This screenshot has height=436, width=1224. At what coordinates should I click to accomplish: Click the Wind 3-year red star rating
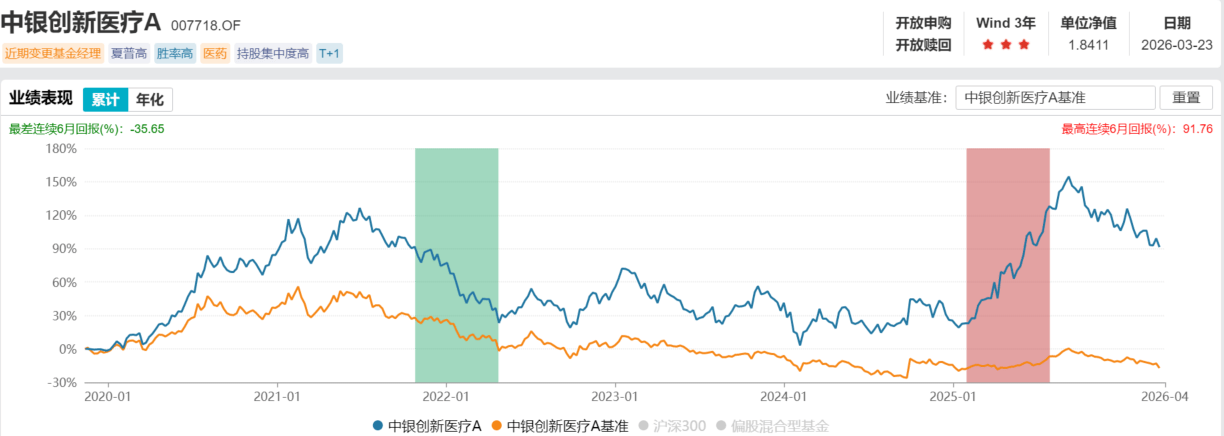(x=1004, y=45)
